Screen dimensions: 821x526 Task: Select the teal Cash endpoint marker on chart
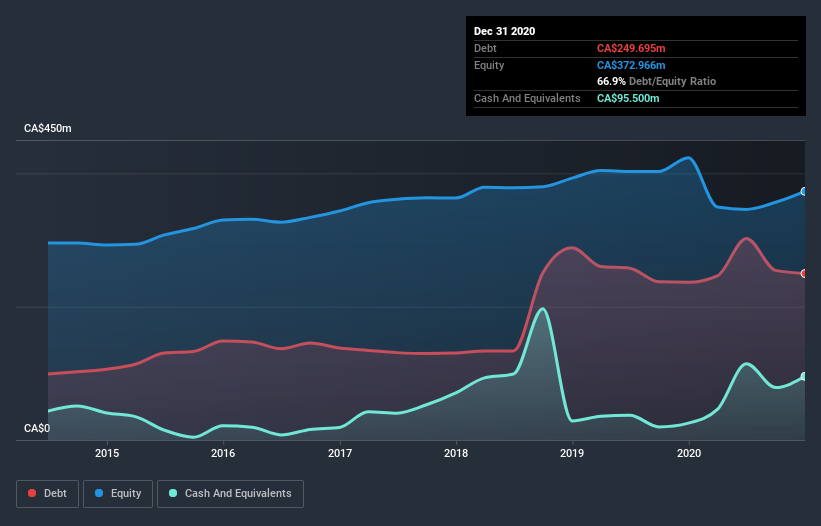(x=804, y=377)
